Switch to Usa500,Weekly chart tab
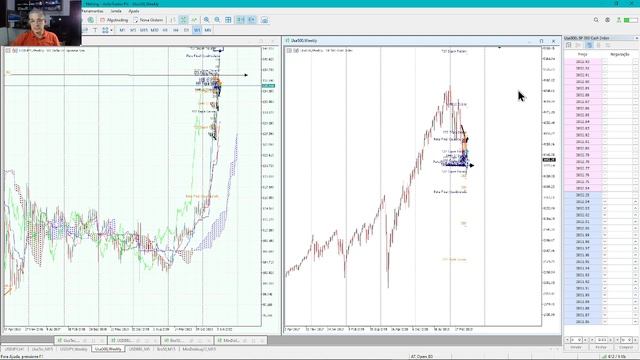Screen dimensions: 640x360 pyautogui.click(x=109, y=349)
